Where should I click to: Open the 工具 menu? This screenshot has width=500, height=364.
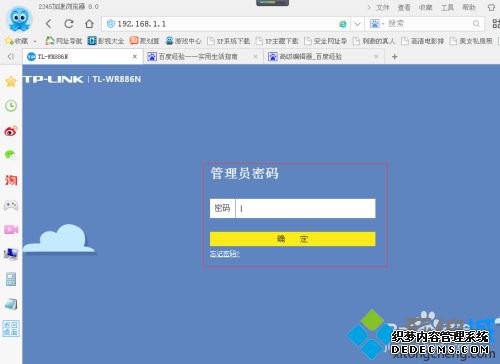[447, 7]
